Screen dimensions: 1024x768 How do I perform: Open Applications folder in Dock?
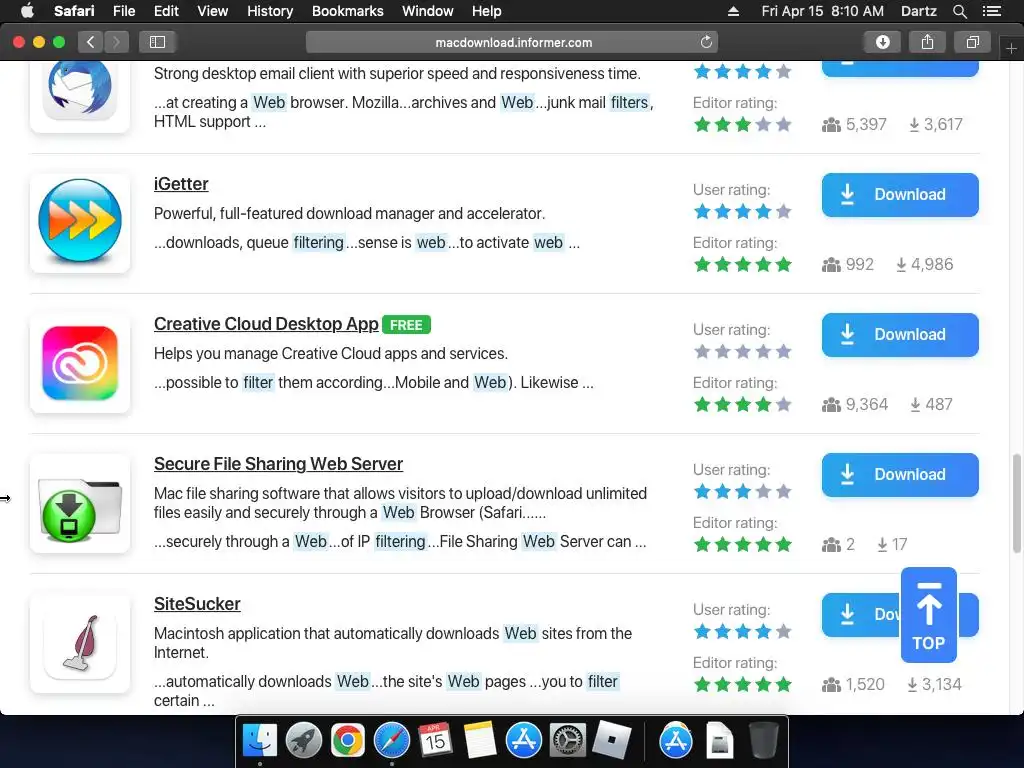point(676,741)
